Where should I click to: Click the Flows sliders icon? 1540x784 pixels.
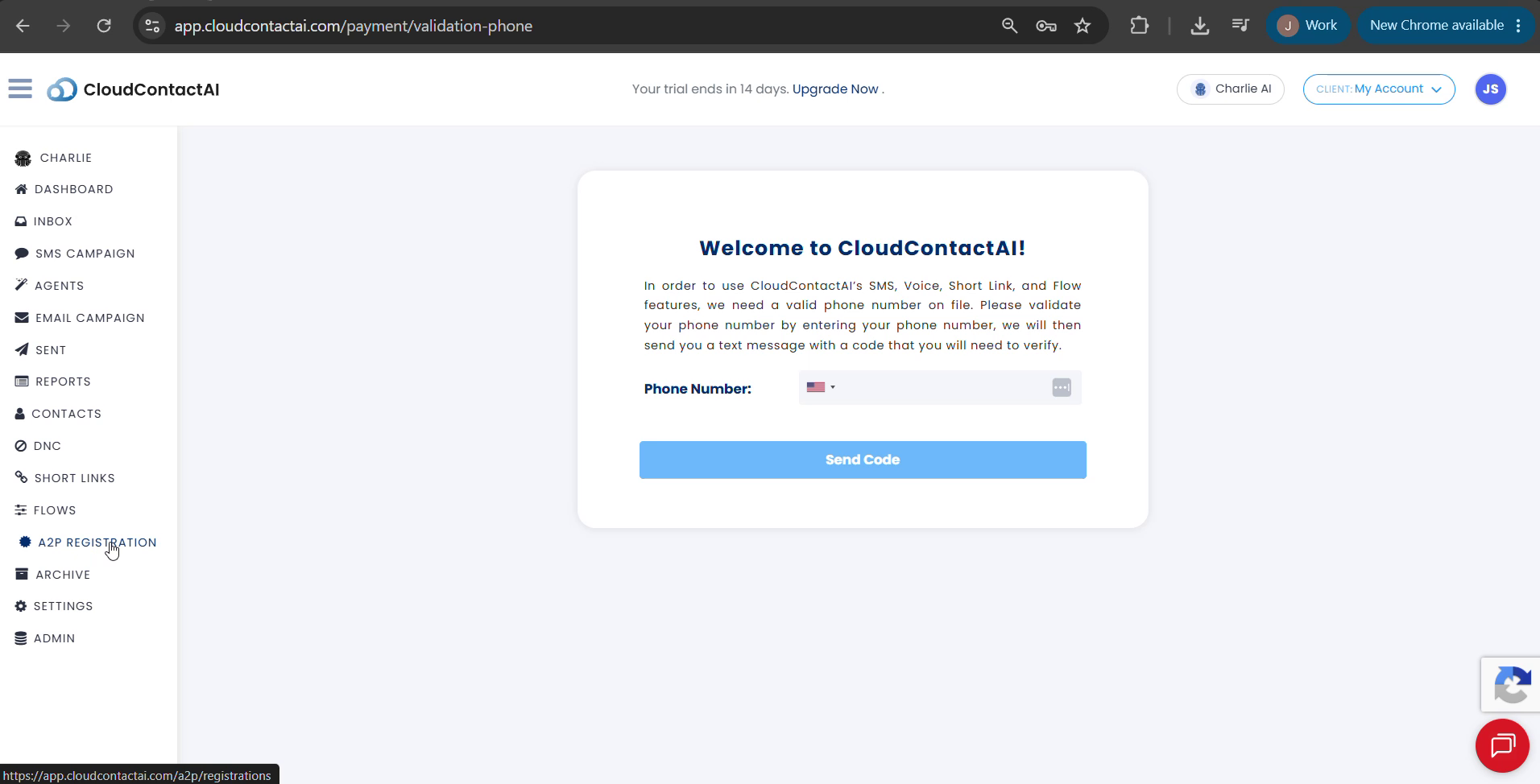click(x=21, y=510)
